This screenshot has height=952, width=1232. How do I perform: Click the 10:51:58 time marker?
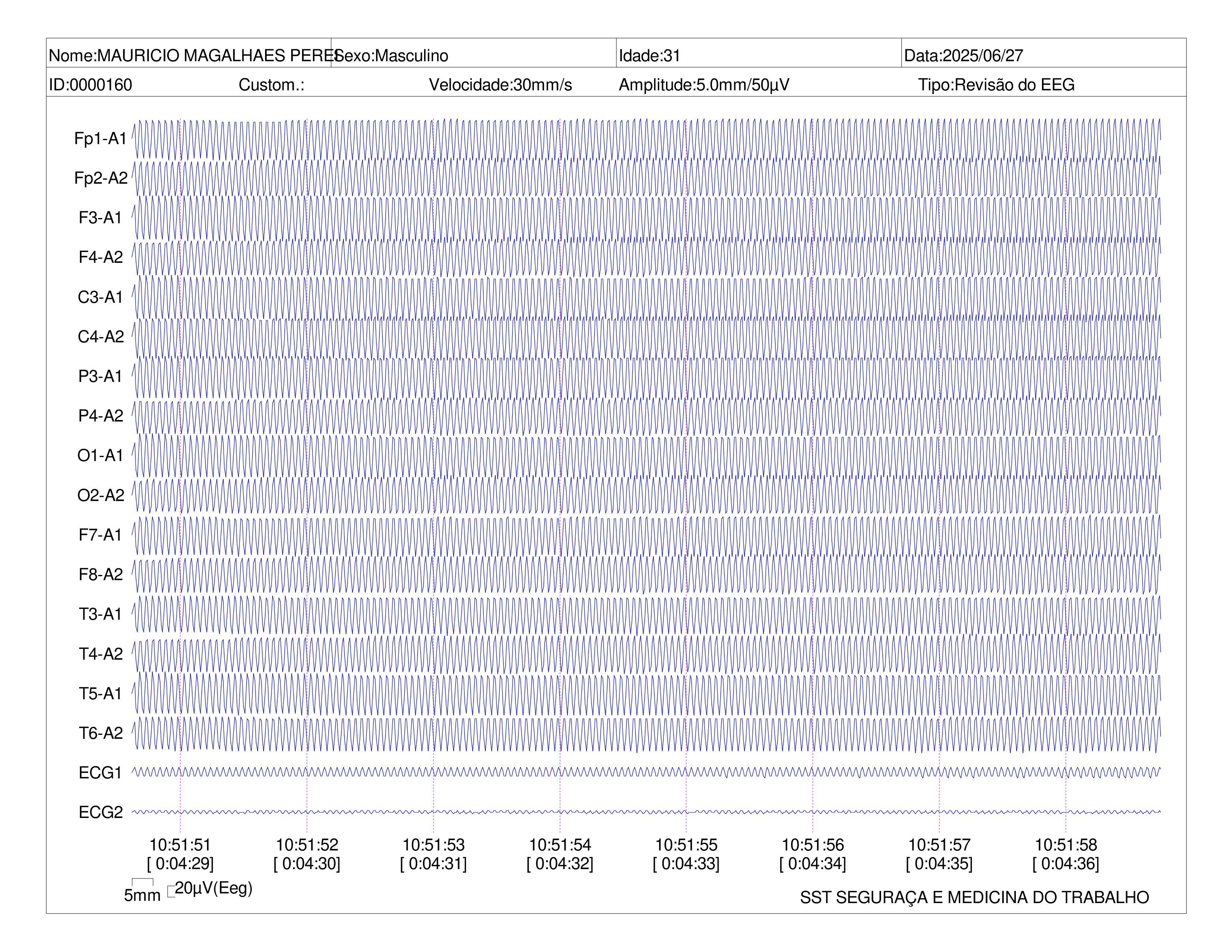1065,845
